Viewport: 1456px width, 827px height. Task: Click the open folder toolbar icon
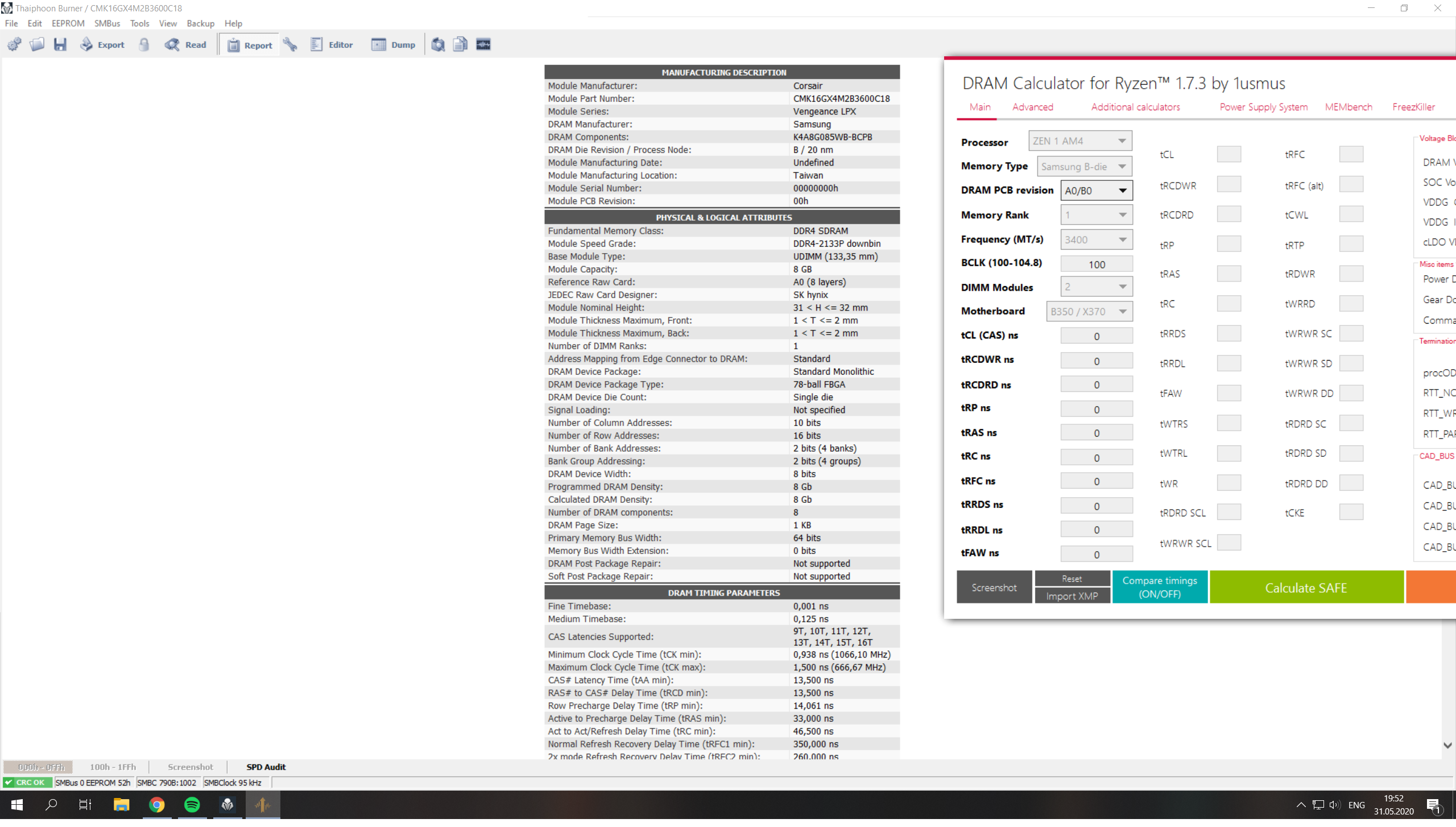click(37, 44)
